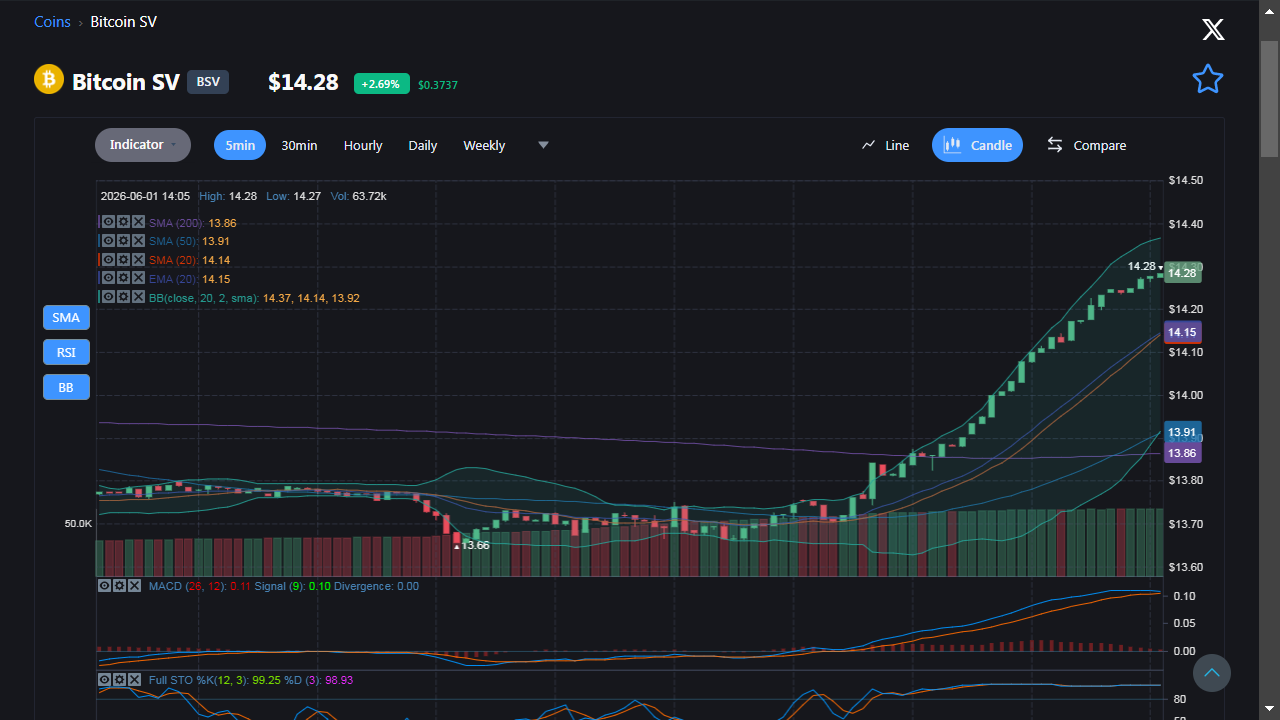Open settings gear for Bollinger Bands
Viewport: 1280px width, 720px height.
[122, 297]
